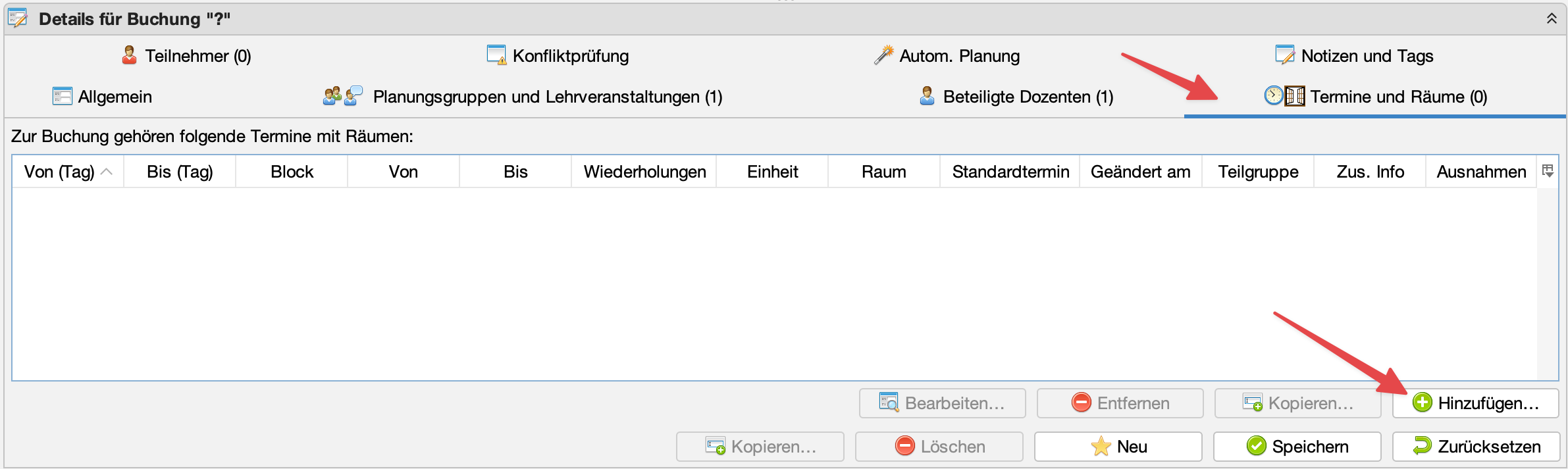
Task: Click the Zurücksetzen button
Action: tap(1476, 447)
